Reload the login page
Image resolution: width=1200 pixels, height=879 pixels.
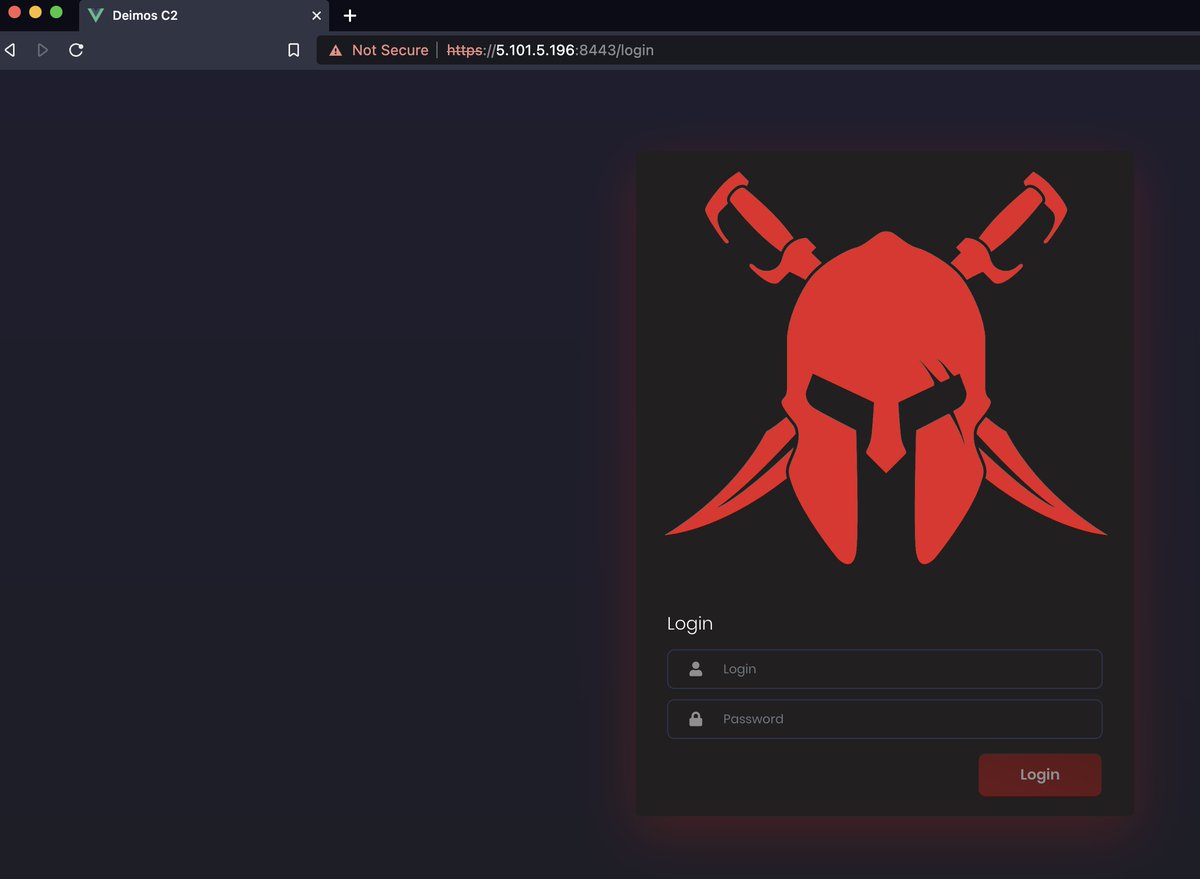point(76,50)
